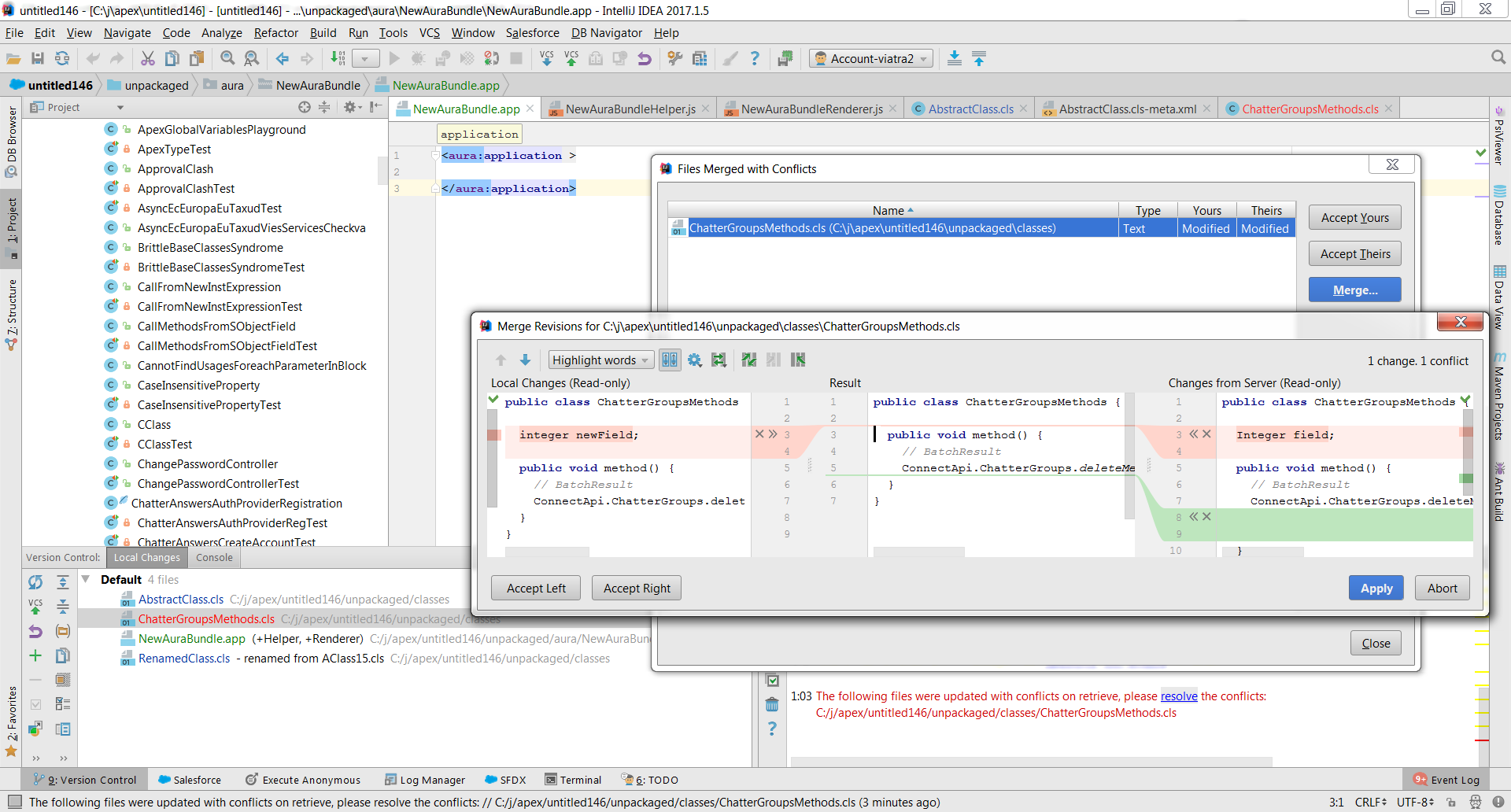Screen dimensions: 1511x812
Task: Accept local change into Result line 3
Action: (773, 434)
